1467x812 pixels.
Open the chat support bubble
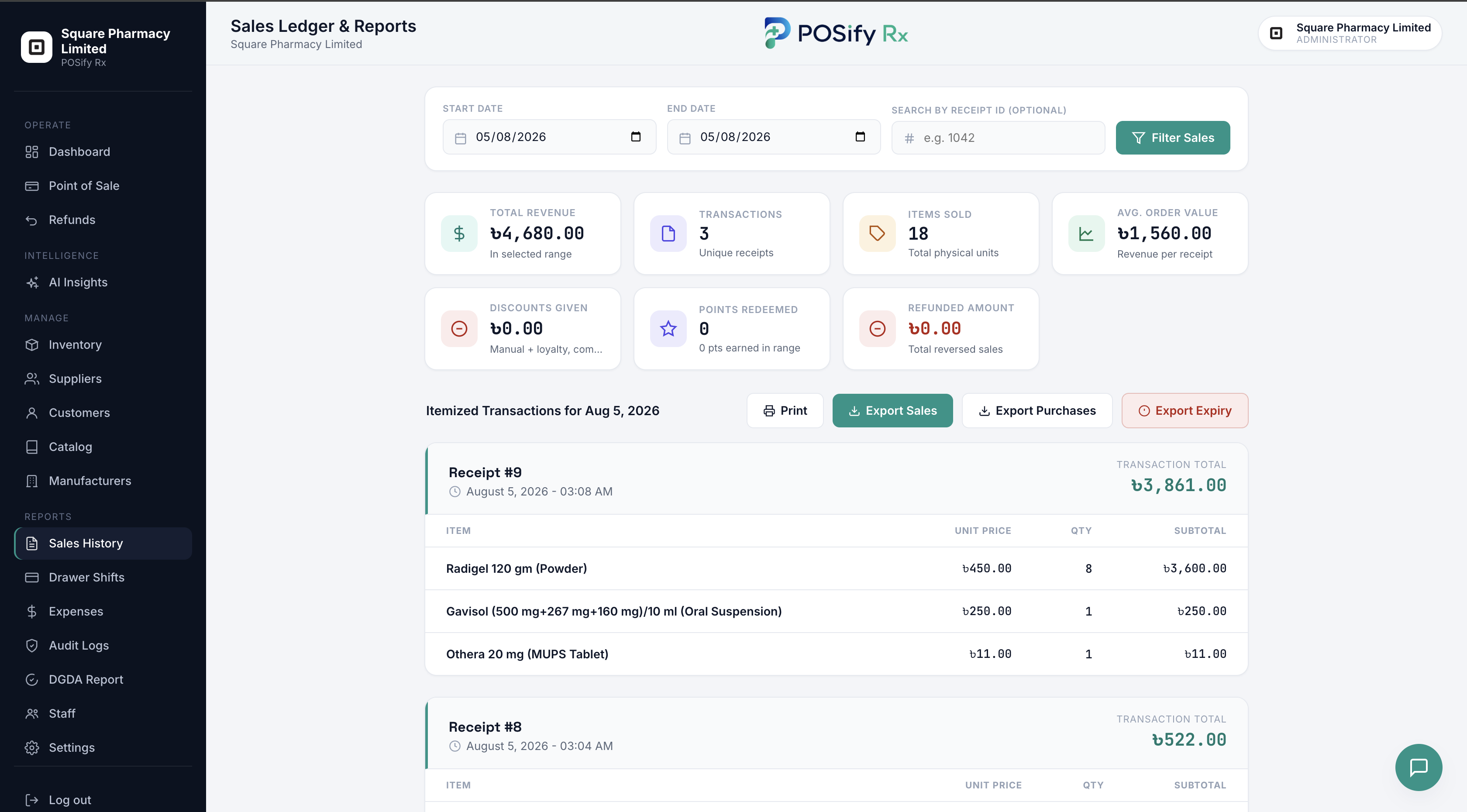[x=1419, y=767]
